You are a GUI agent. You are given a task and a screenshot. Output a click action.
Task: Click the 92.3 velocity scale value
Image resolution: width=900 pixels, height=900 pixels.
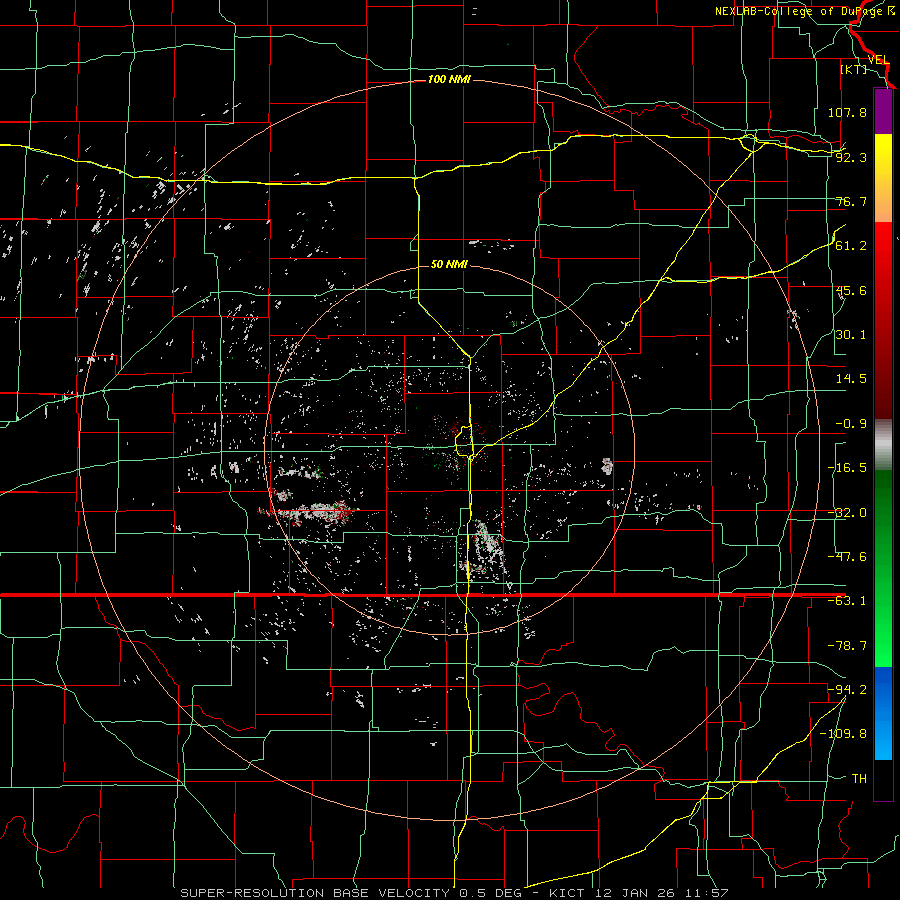(x=851, y=157)
